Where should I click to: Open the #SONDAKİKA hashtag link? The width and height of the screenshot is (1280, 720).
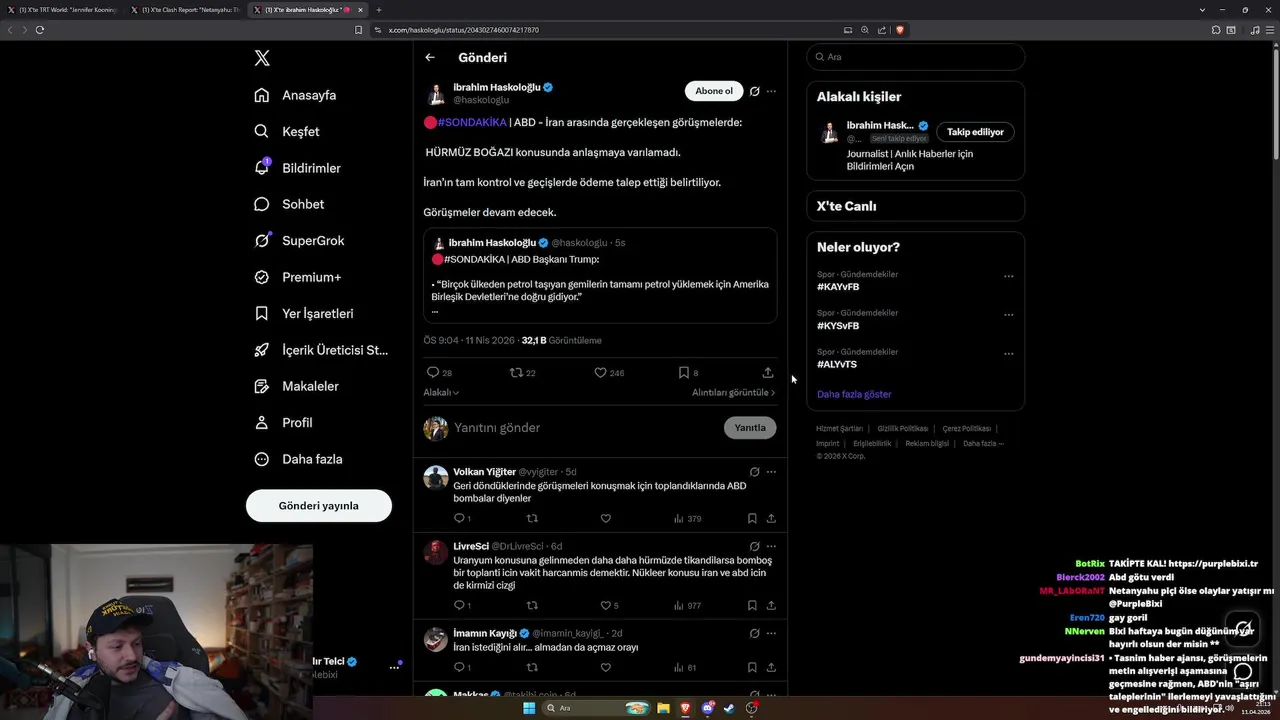click(472, 122)
